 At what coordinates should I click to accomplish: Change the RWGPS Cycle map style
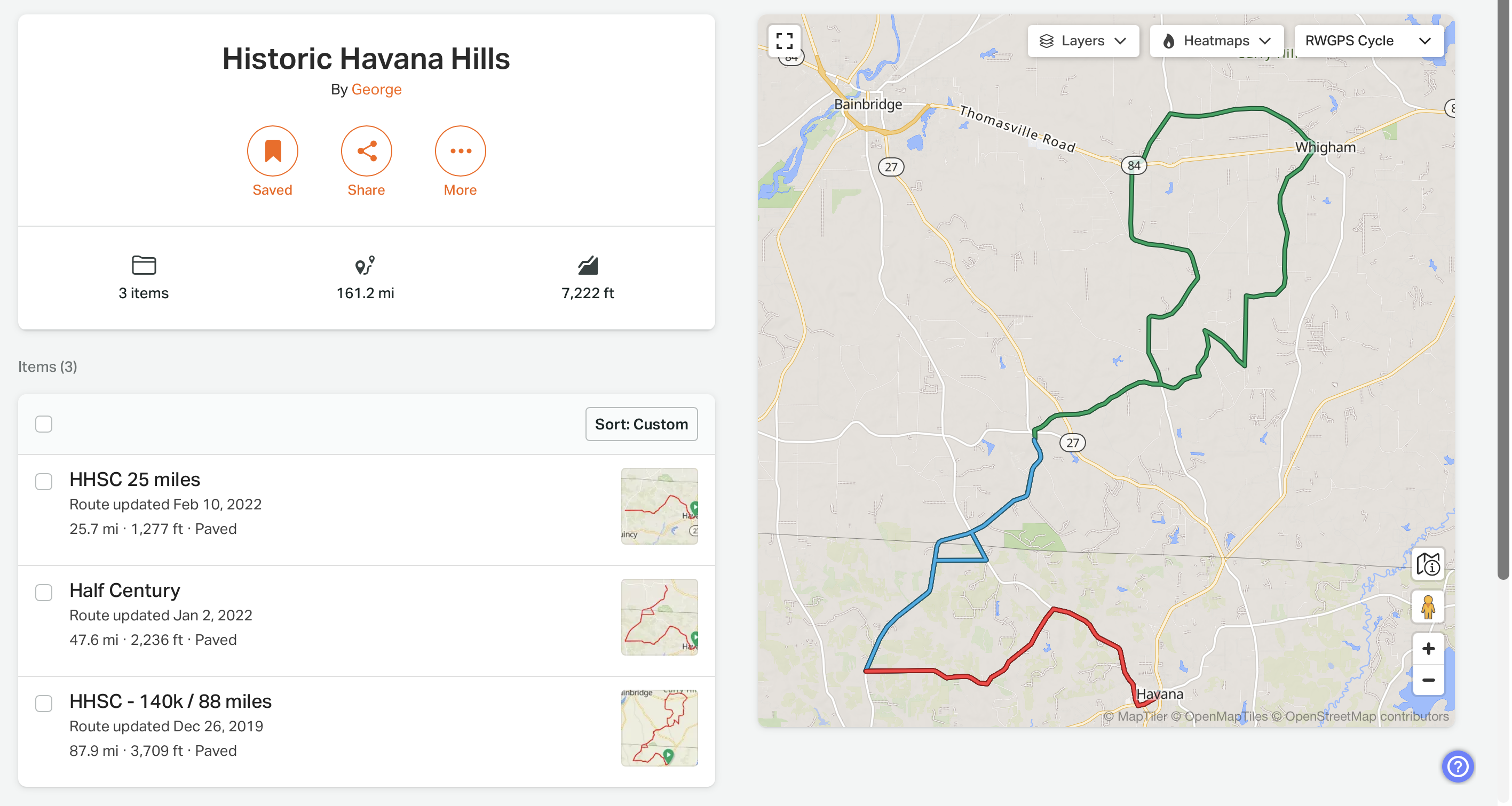1368,41
